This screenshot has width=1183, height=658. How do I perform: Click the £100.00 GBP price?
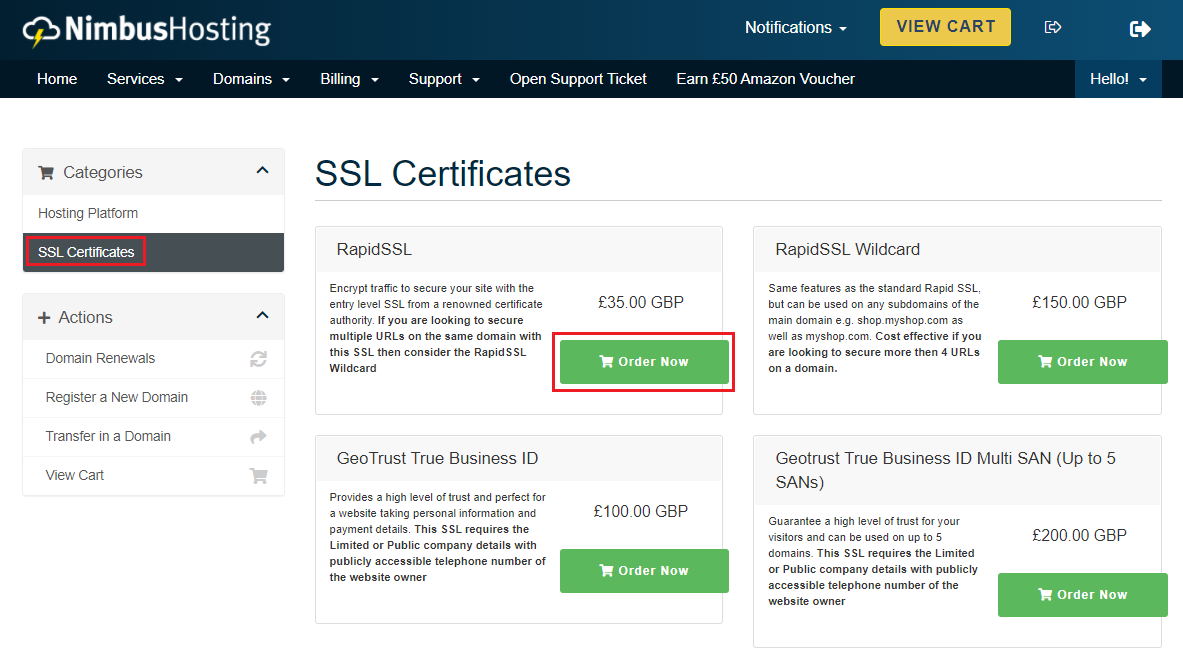click(x=641, y=512)
